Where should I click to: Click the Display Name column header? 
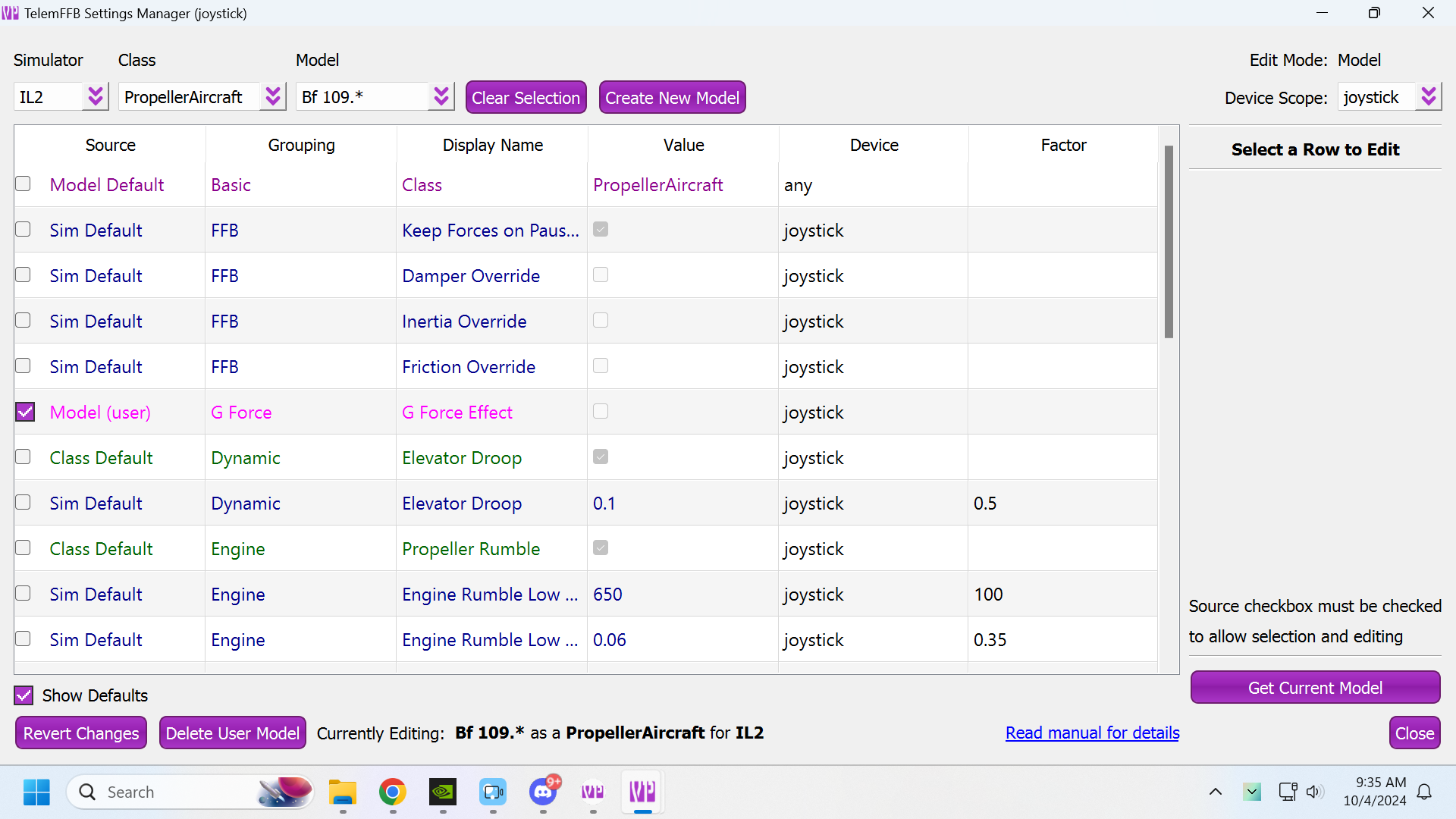pyautogui.click(x=492, y=145)
